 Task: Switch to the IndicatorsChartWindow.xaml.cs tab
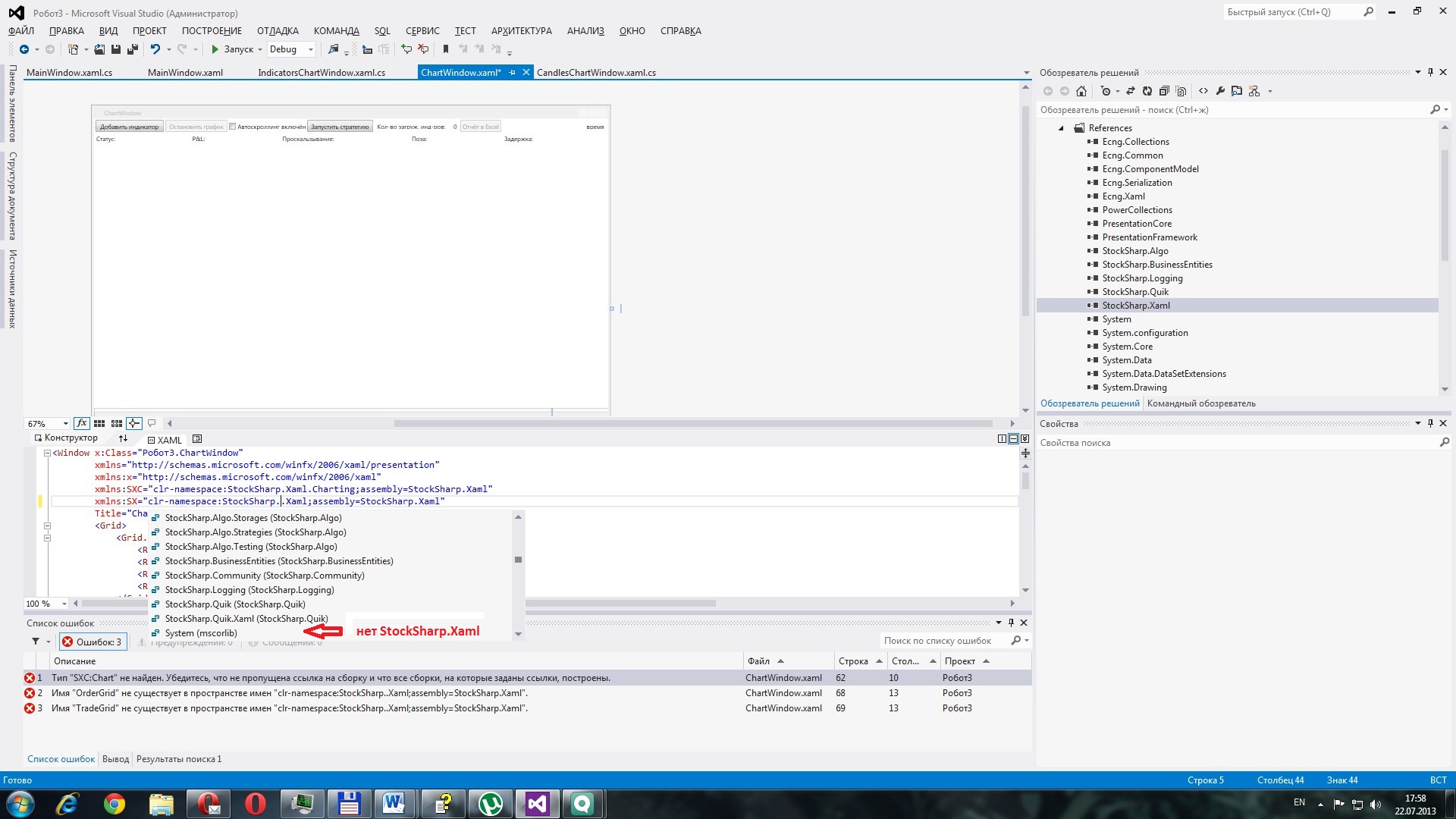322,73
